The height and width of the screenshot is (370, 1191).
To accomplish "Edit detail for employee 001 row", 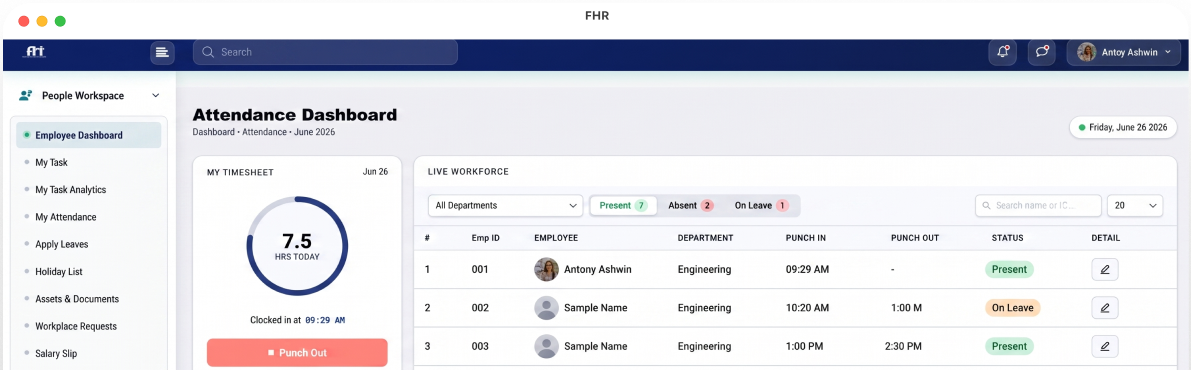I will point(1104,269).
